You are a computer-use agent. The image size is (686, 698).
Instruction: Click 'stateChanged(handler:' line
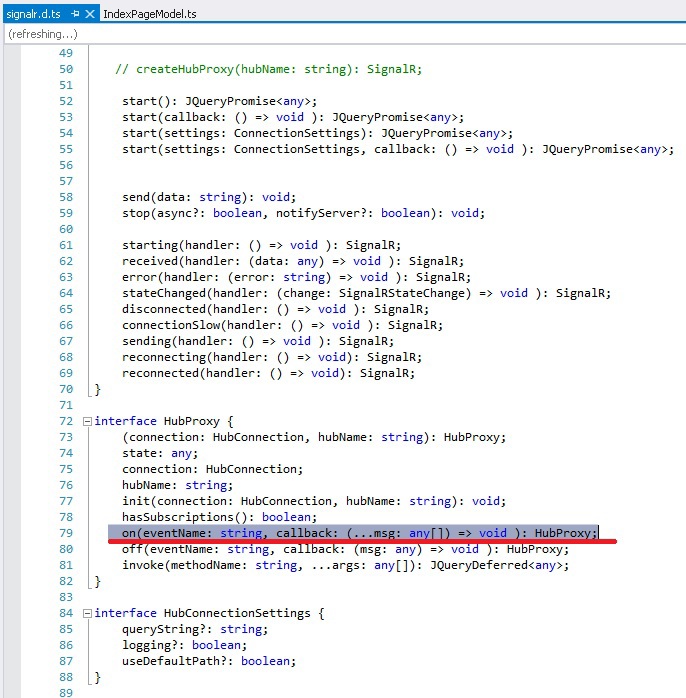(366, 293)
